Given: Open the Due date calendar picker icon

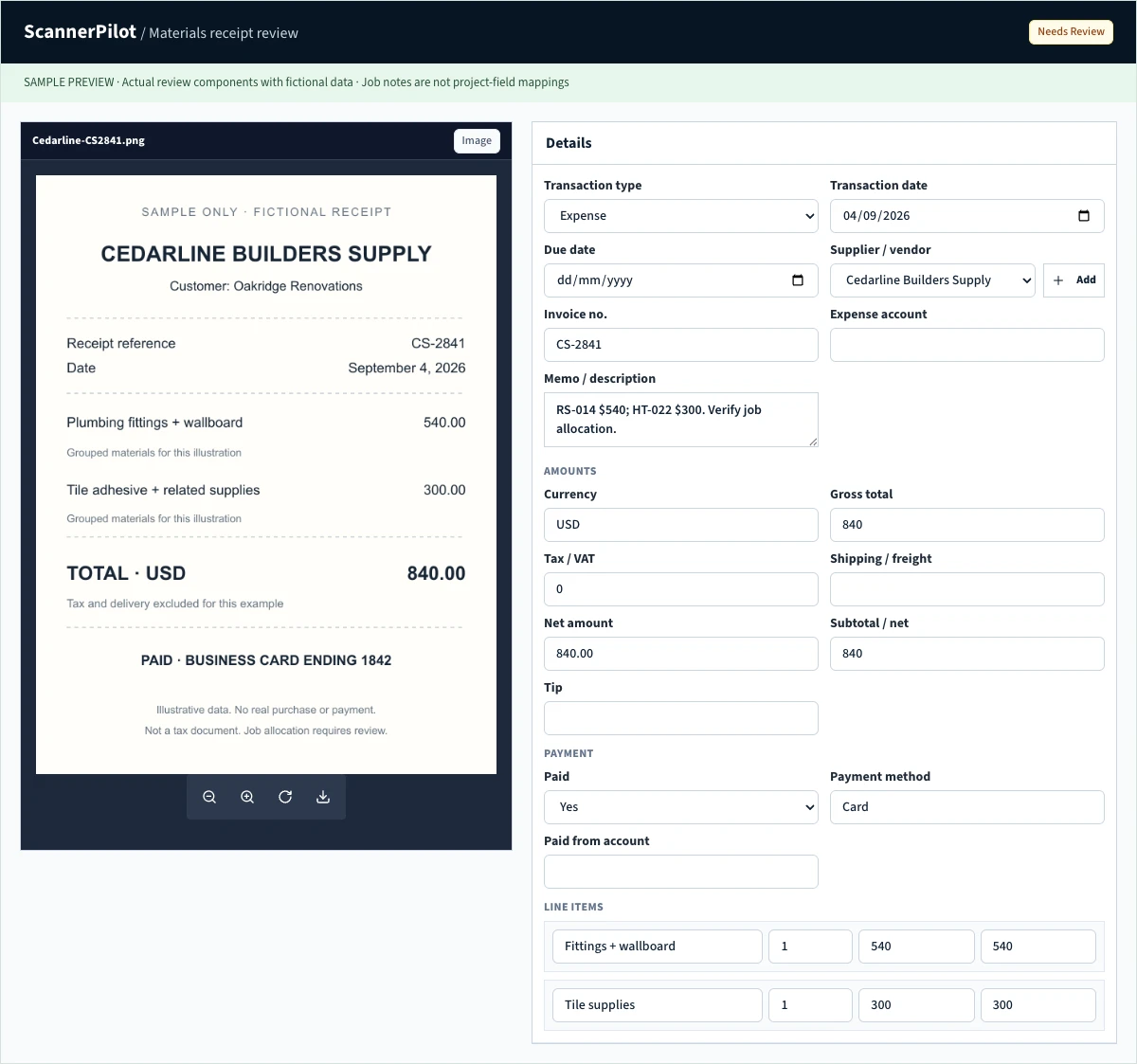Looking at the screenshot, I should [x=798, y=280].
